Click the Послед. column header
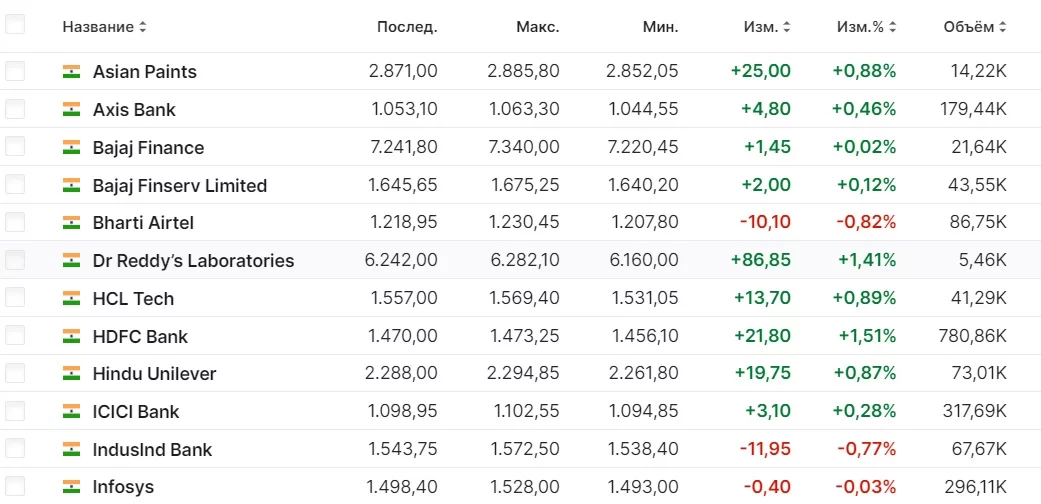This screenshot has height=504, width=1041. coord(407,27)
